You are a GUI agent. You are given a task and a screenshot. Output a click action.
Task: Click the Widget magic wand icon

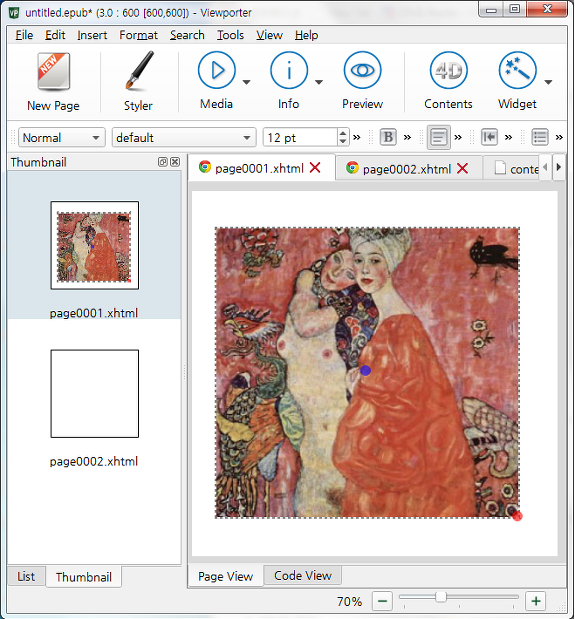pos(517,70)
